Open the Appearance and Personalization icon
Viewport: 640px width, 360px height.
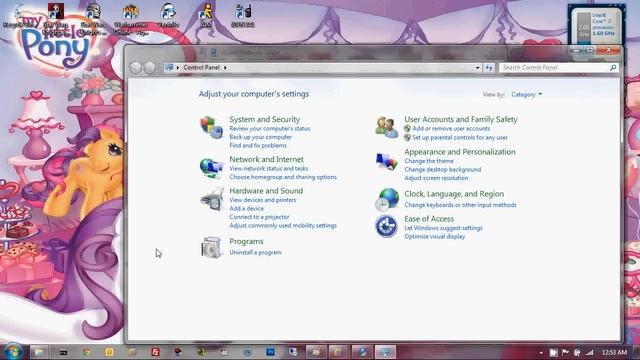click(x=387, y=162)
